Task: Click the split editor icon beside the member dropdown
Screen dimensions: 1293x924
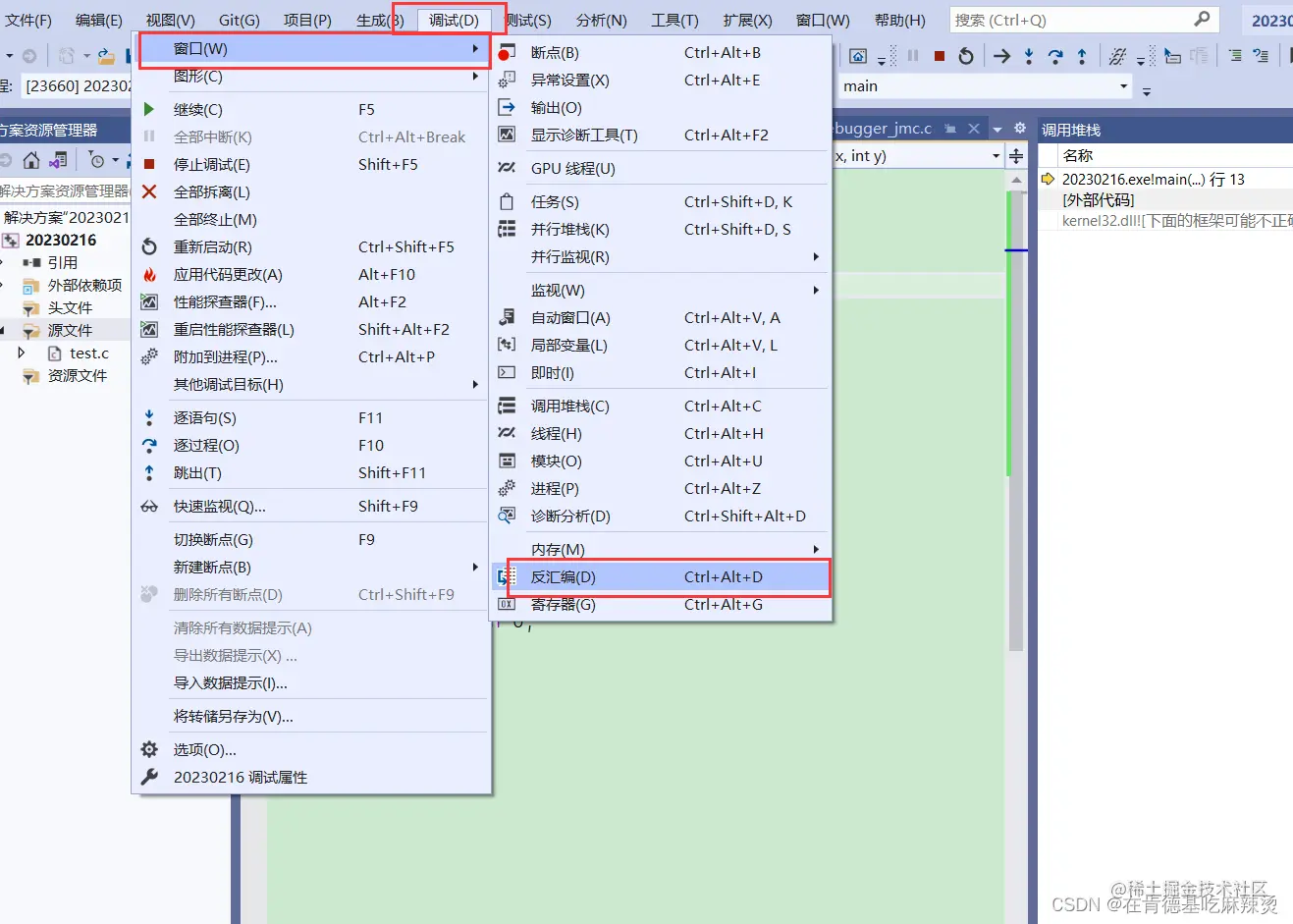Action: tap(1016, 156)
